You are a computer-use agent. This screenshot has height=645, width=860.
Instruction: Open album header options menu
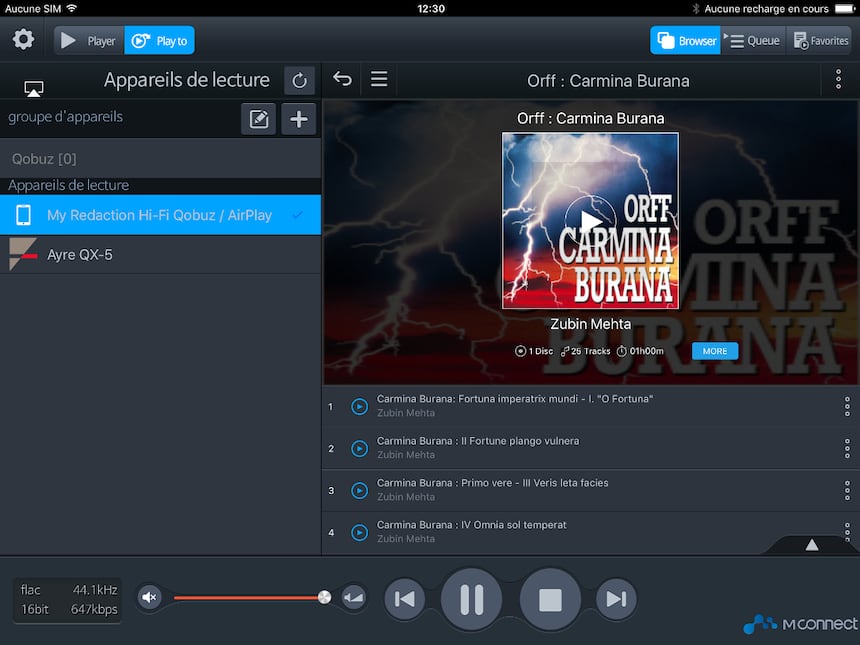[838, 80]
